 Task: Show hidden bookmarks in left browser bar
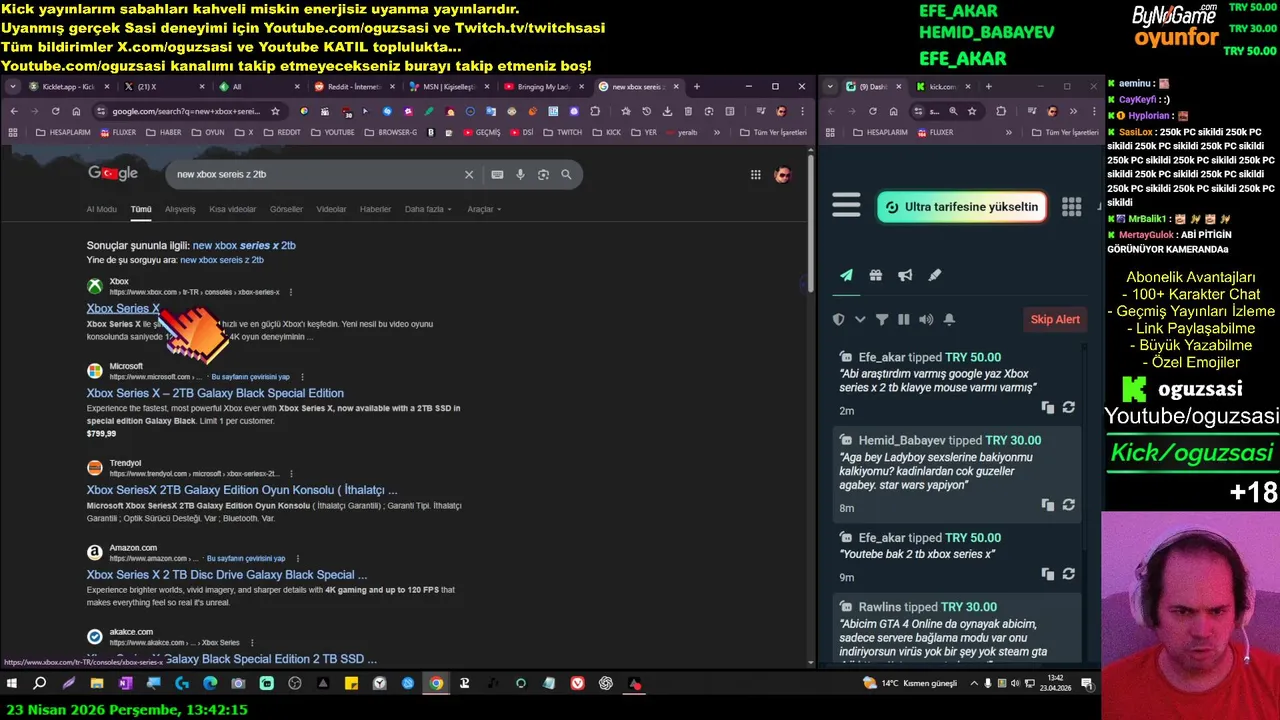[x=717, y=132]
